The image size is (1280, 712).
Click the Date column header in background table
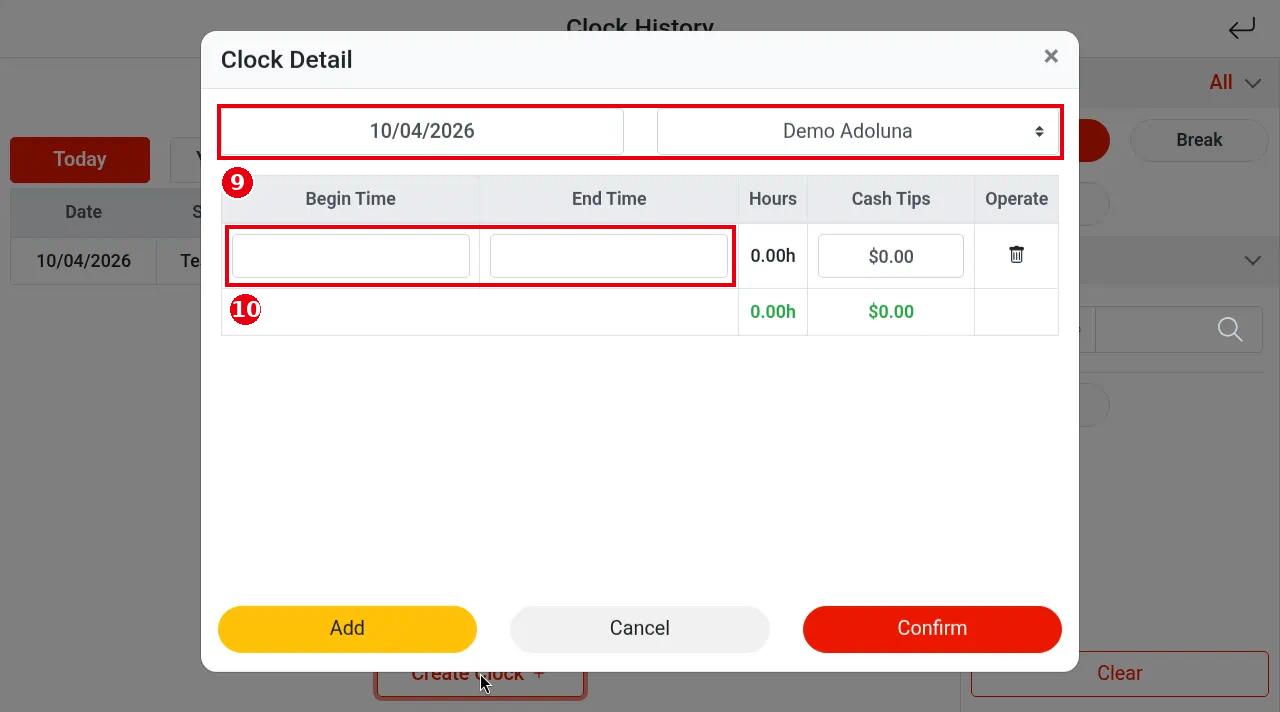click(x=84, y=212)
